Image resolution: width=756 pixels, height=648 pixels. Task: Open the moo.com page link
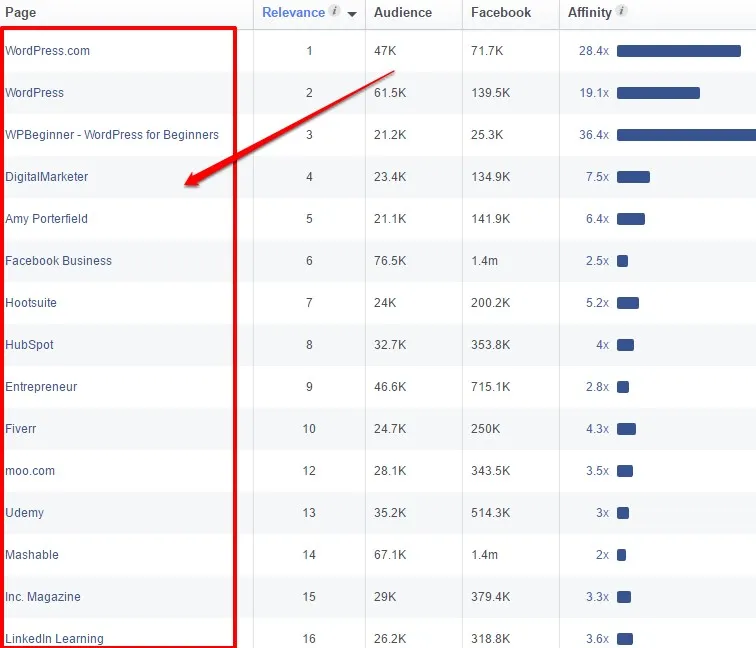click(30, 471)
